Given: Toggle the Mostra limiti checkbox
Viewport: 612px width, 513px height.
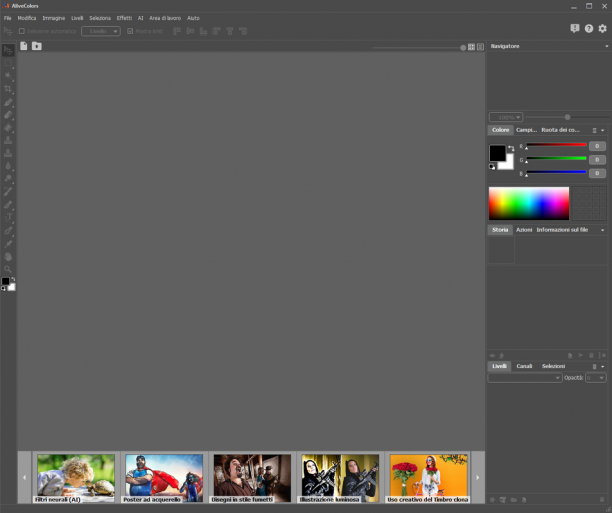Looking at the screenshot, I should coord(130,31).
